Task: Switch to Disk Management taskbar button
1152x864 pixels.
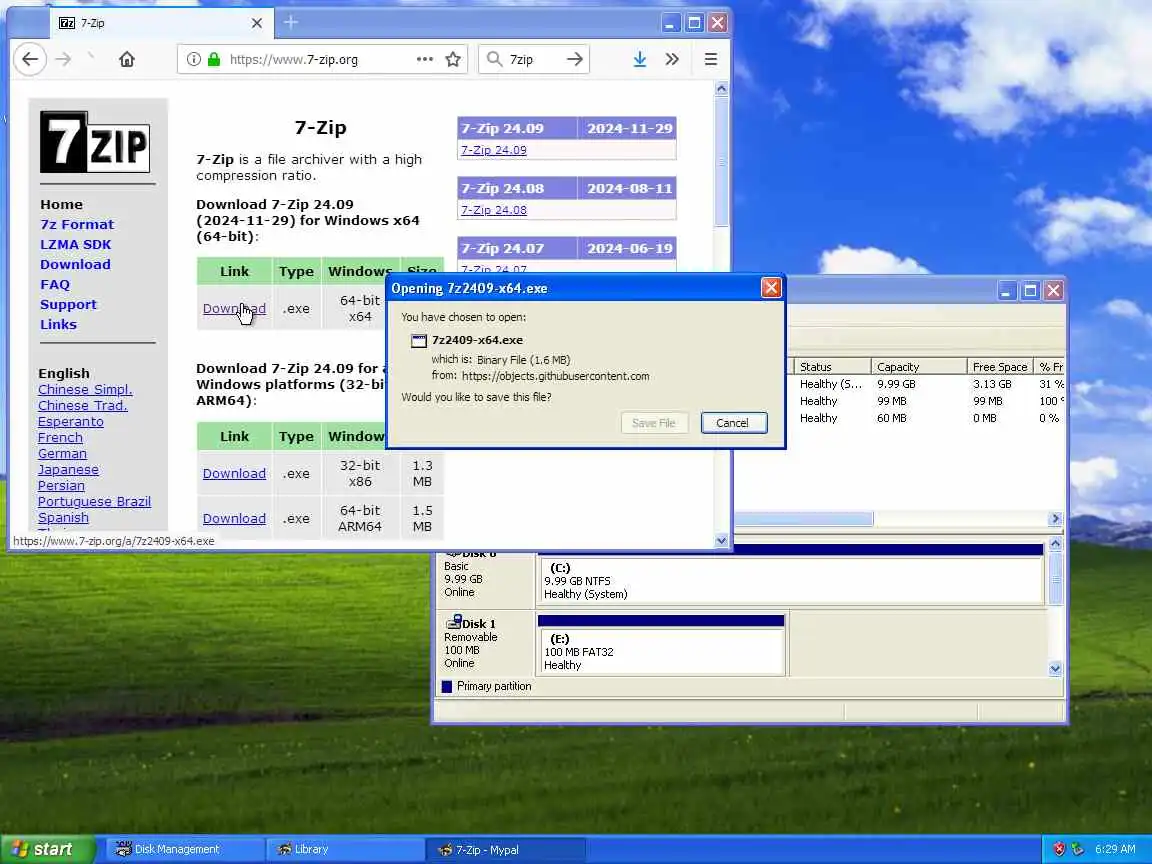Action: [x=184, y=849]
